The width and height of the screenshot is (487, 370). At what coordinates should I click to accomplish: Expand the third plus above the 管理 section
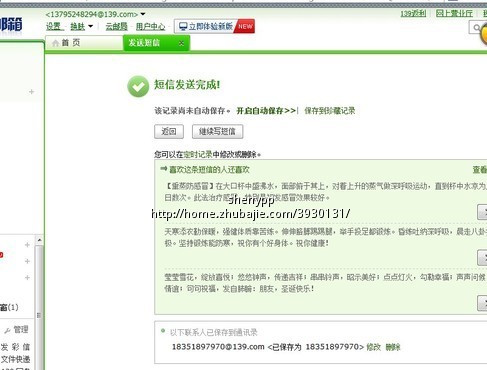click(x=28, y=277)
